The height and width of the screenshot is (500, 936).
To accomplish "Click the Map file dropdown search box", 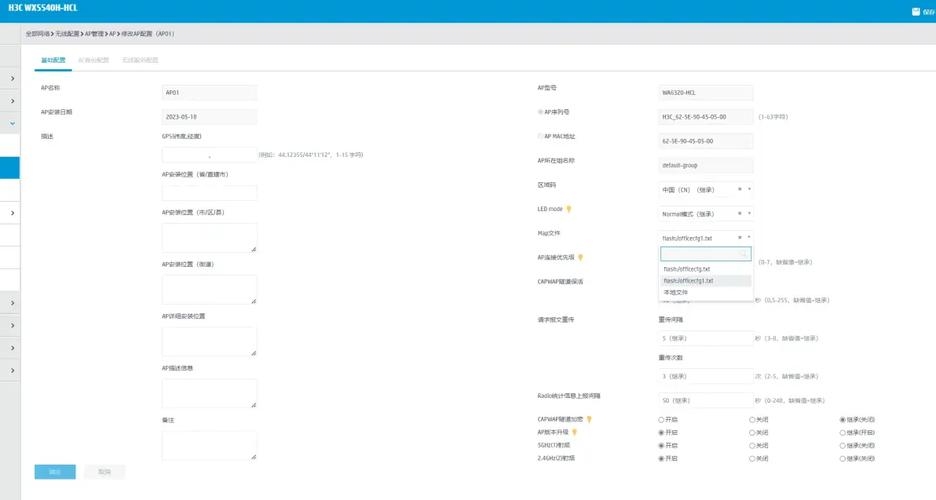I will [x=706, y=254].
